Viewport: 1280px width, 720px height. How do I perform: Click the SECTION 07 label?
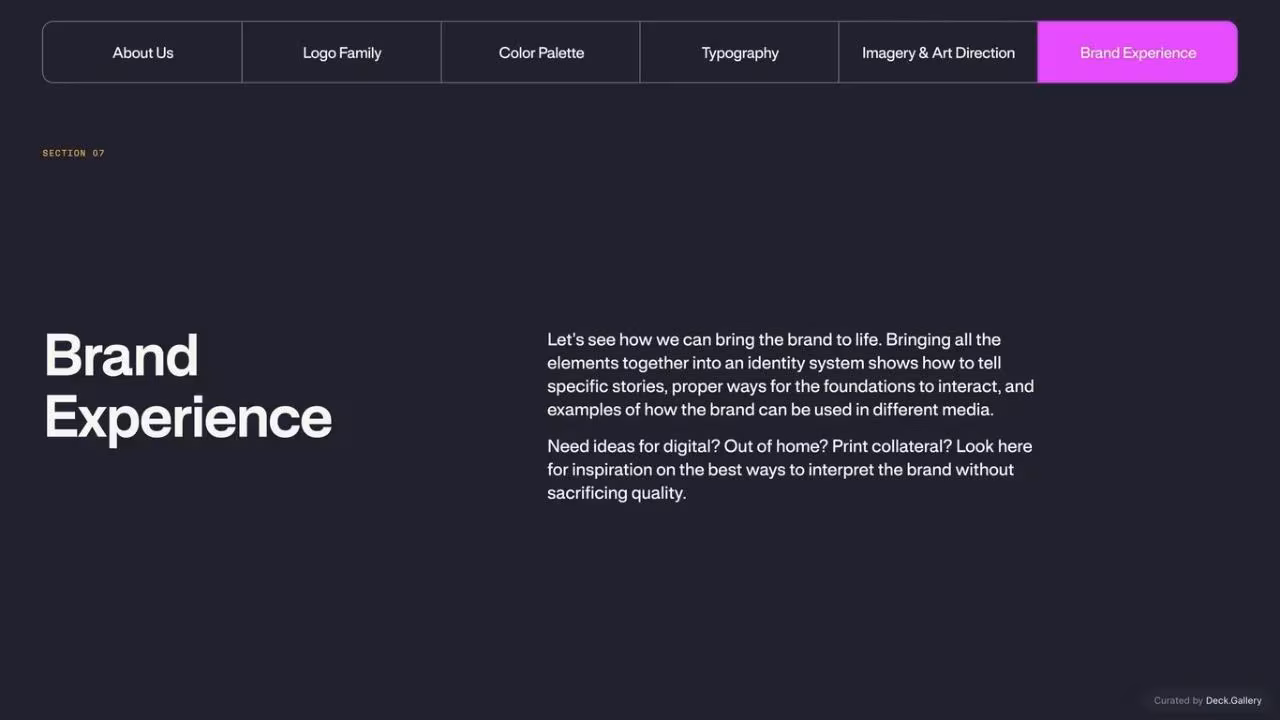[x=73, y=153]
